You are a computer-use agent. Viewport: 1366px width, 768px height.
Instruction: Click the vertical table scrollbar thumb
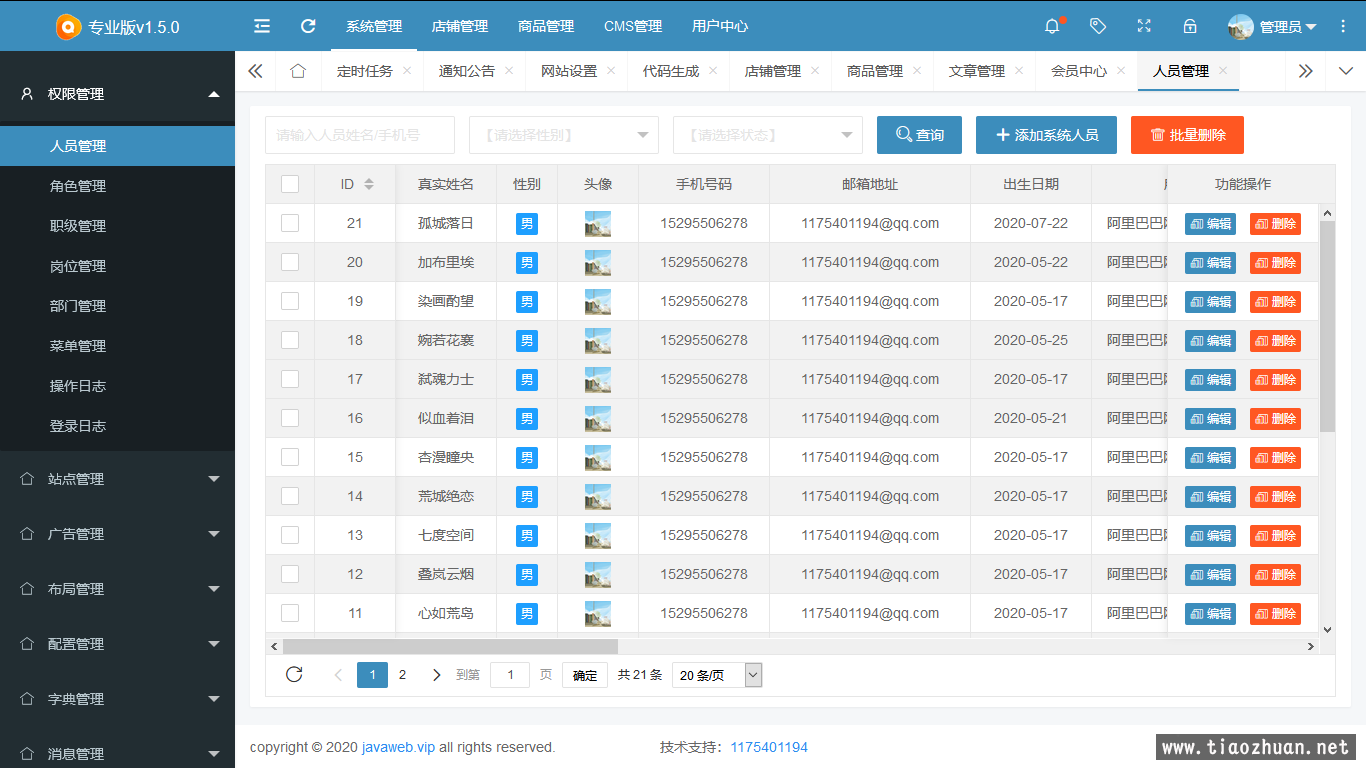(x=1327, y=326)
